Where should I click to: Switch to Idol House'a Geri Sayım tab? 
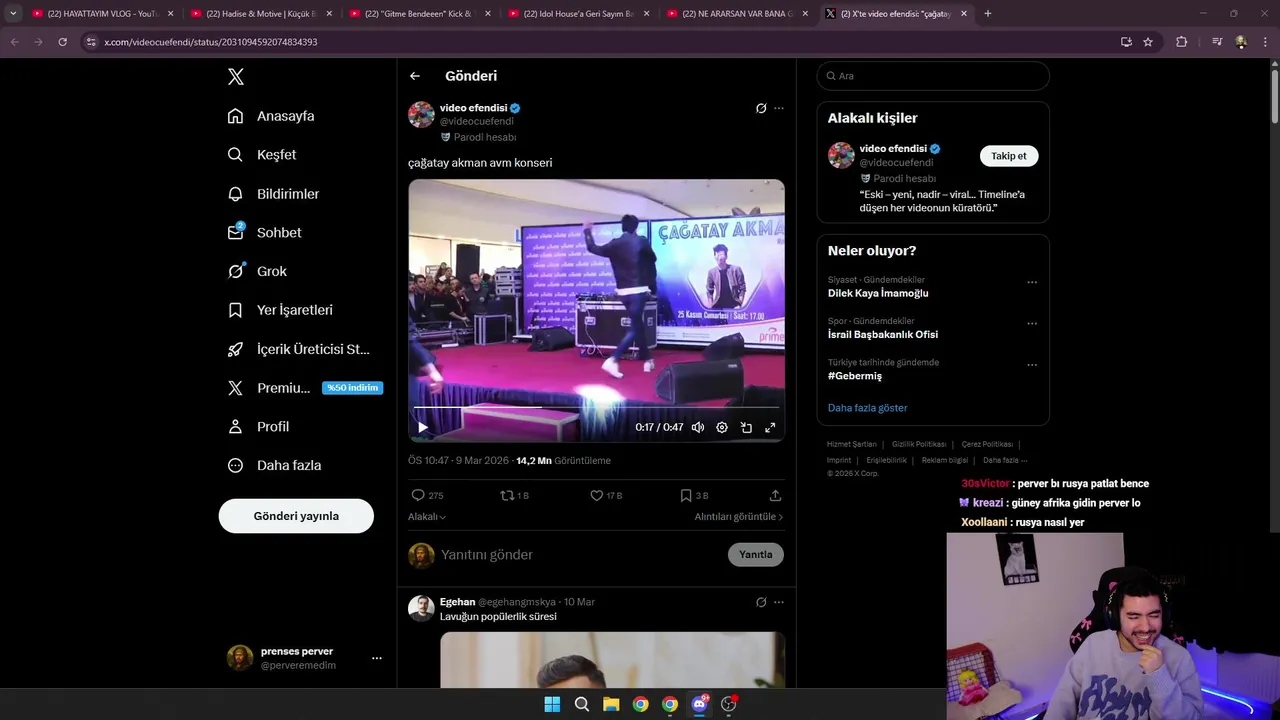pos(577,14)
